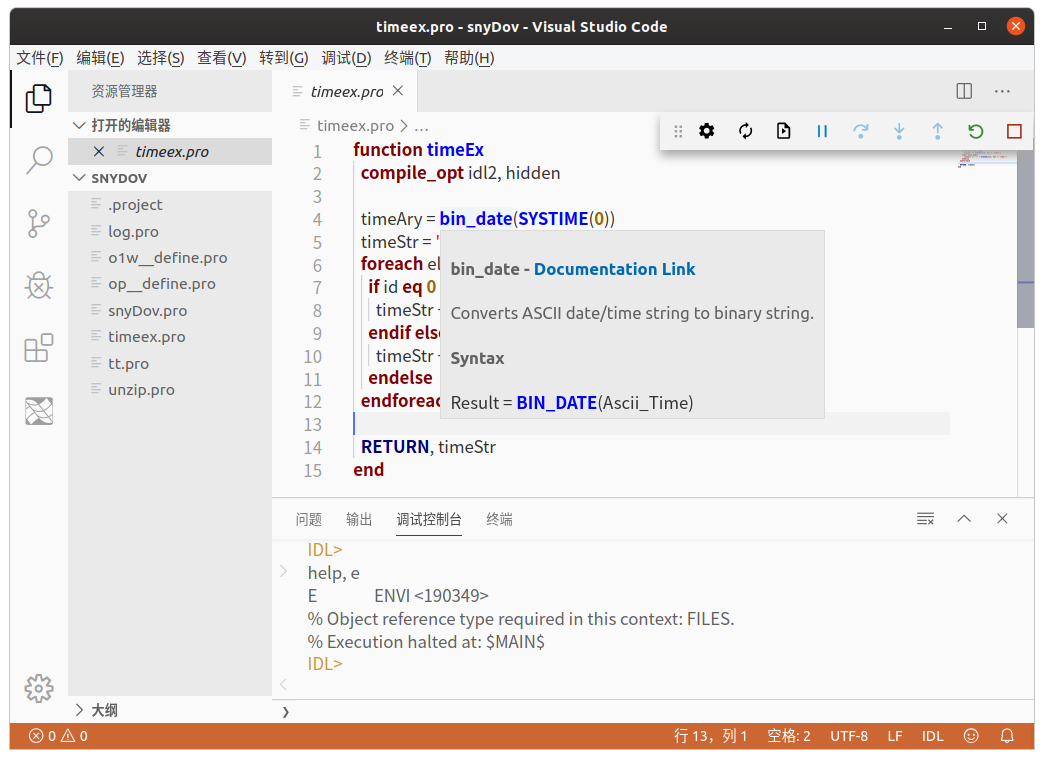Restart the debug session
The image size is (1044, 759).
(975, 131)
